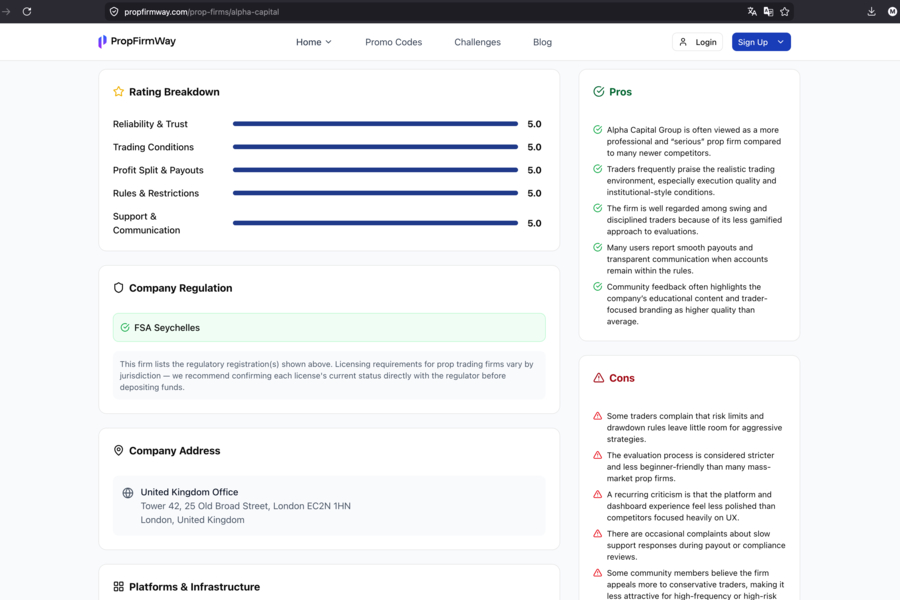Click the Rules & Restrictions rating bar

[x=375, y=193]
